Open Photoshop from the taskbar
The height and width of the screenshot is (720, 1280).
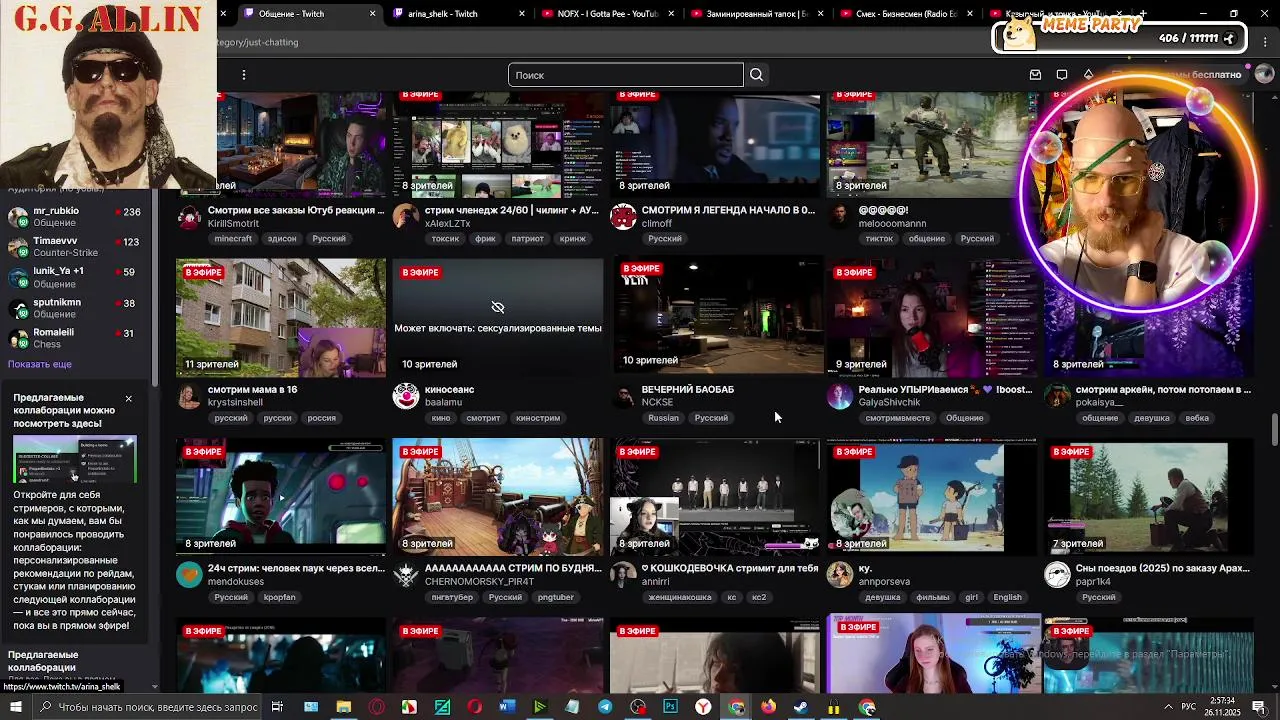click(670, 707)
